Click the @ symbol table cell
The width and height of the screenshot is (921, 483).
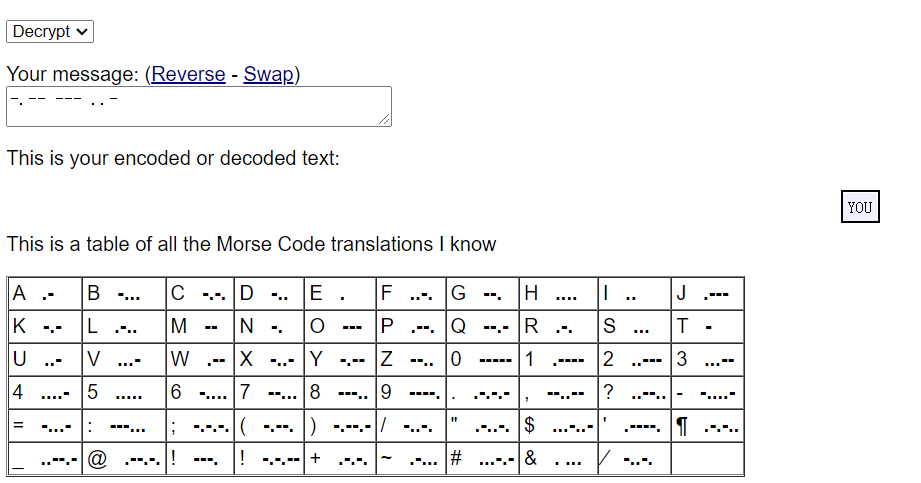[123, 458]
